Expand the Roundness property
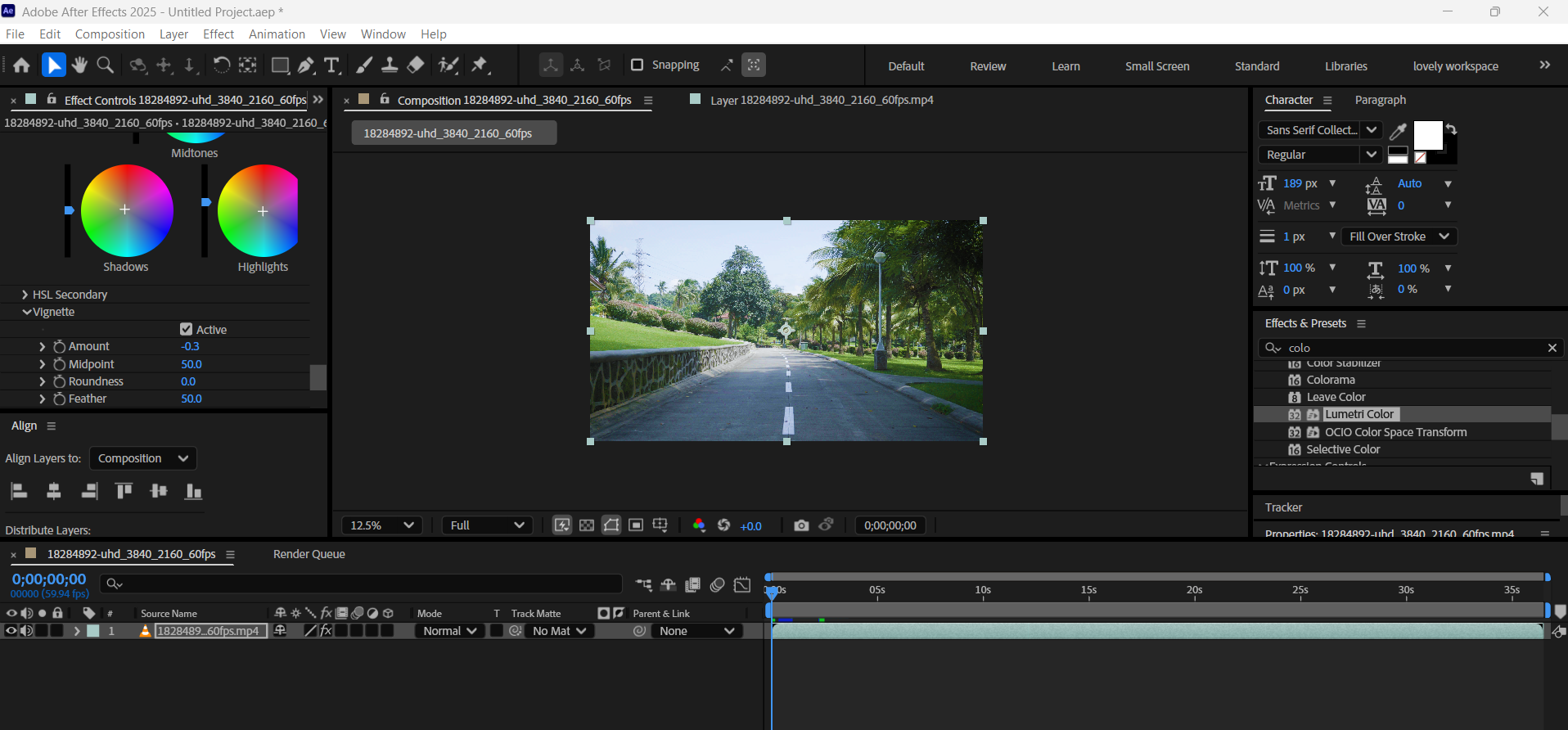The height and width of the screenshot is (730, 1568). tap(42, 381)
